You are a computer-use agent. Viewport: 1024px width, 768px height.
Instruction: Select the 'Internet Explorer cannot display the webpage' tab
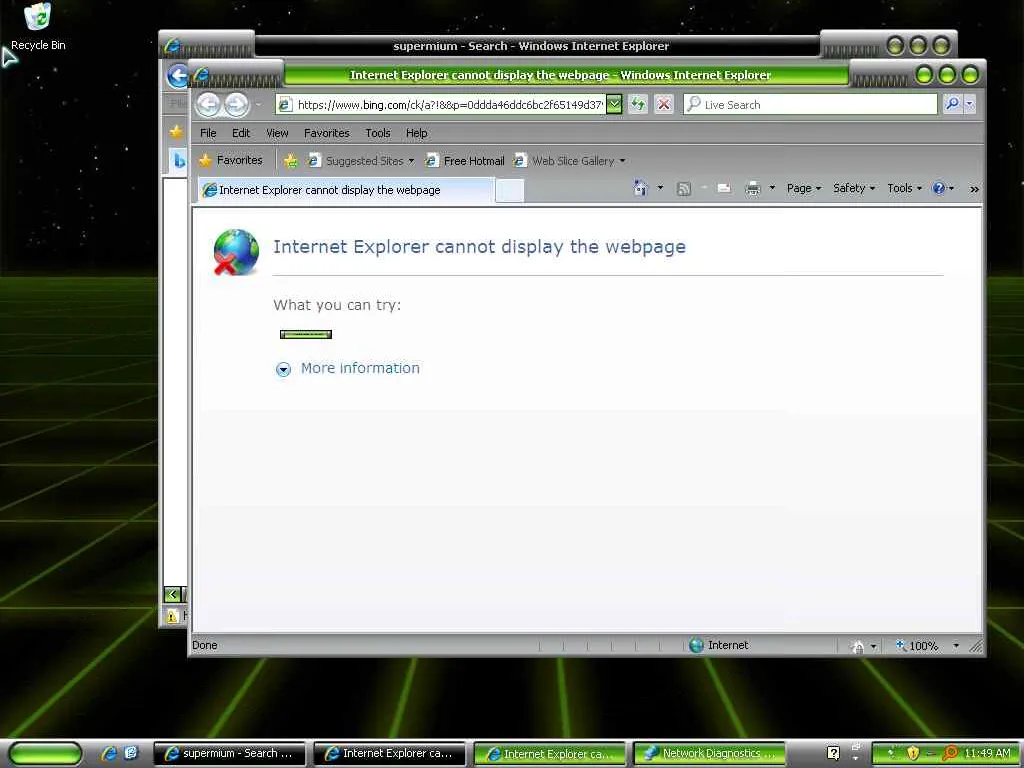pos(345,190)
